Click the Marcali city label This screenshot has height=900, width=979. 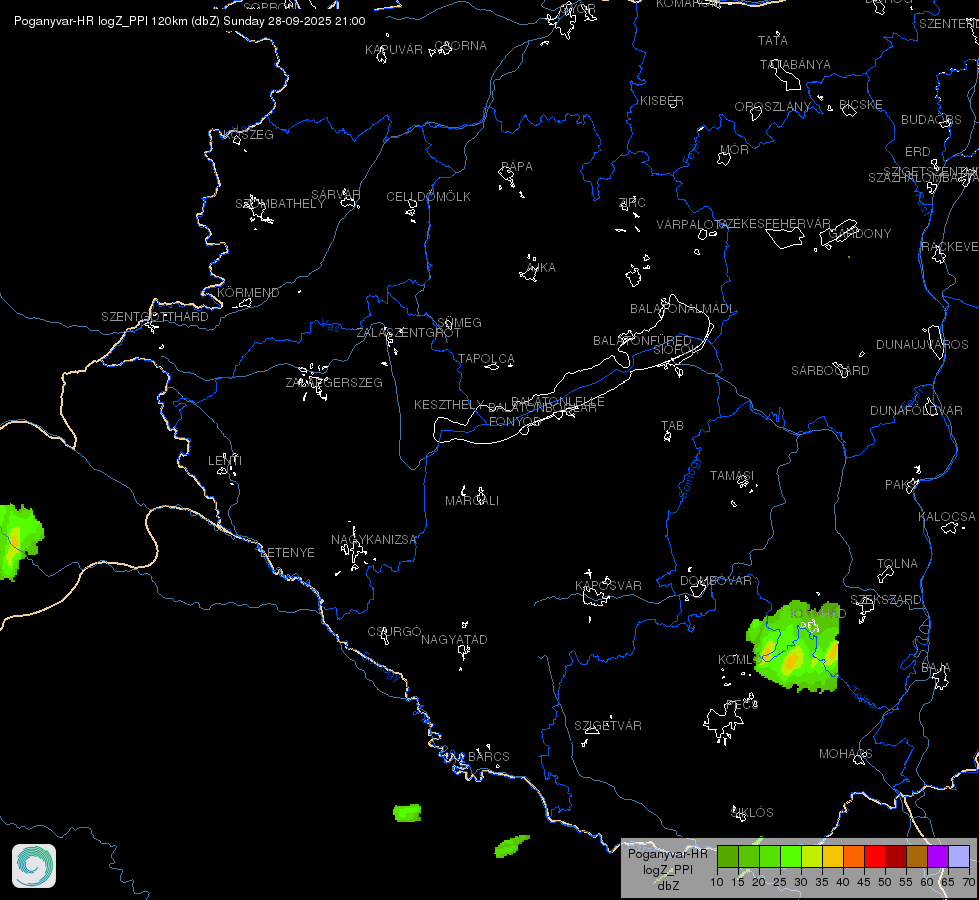coord(471,500)
